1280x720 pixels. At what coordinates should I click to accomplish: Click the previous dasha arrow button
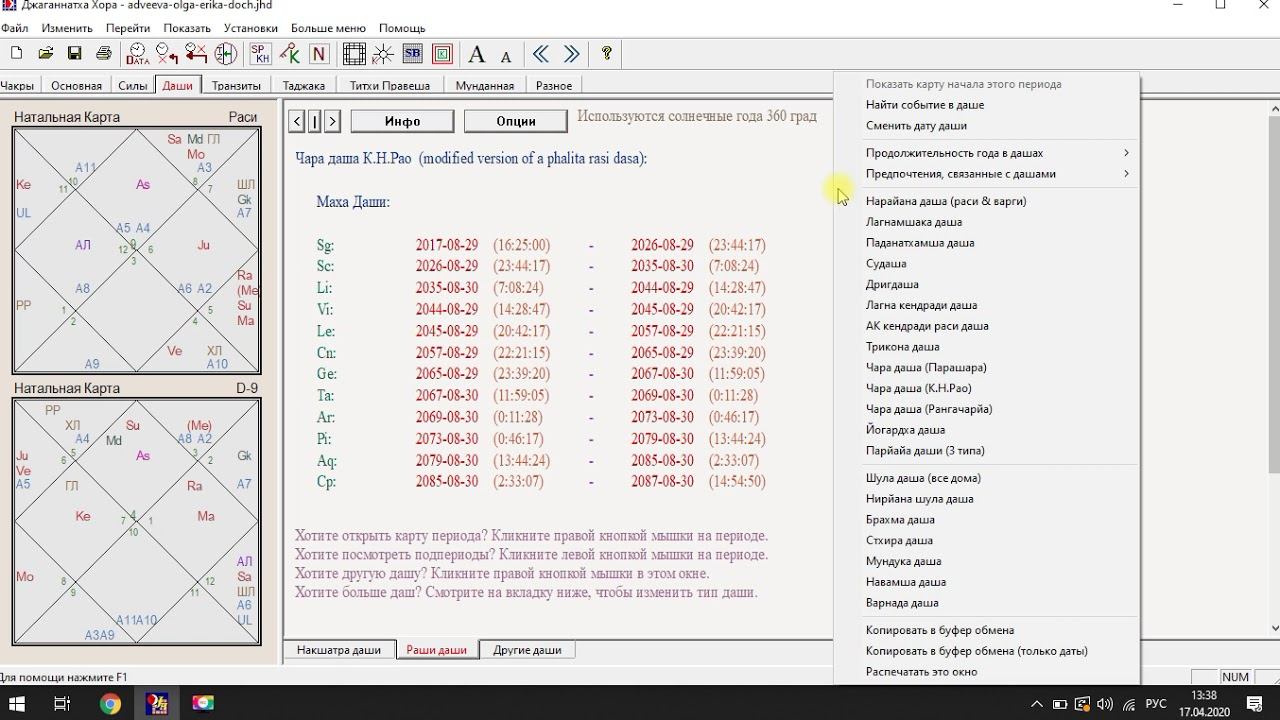[297, 121]
